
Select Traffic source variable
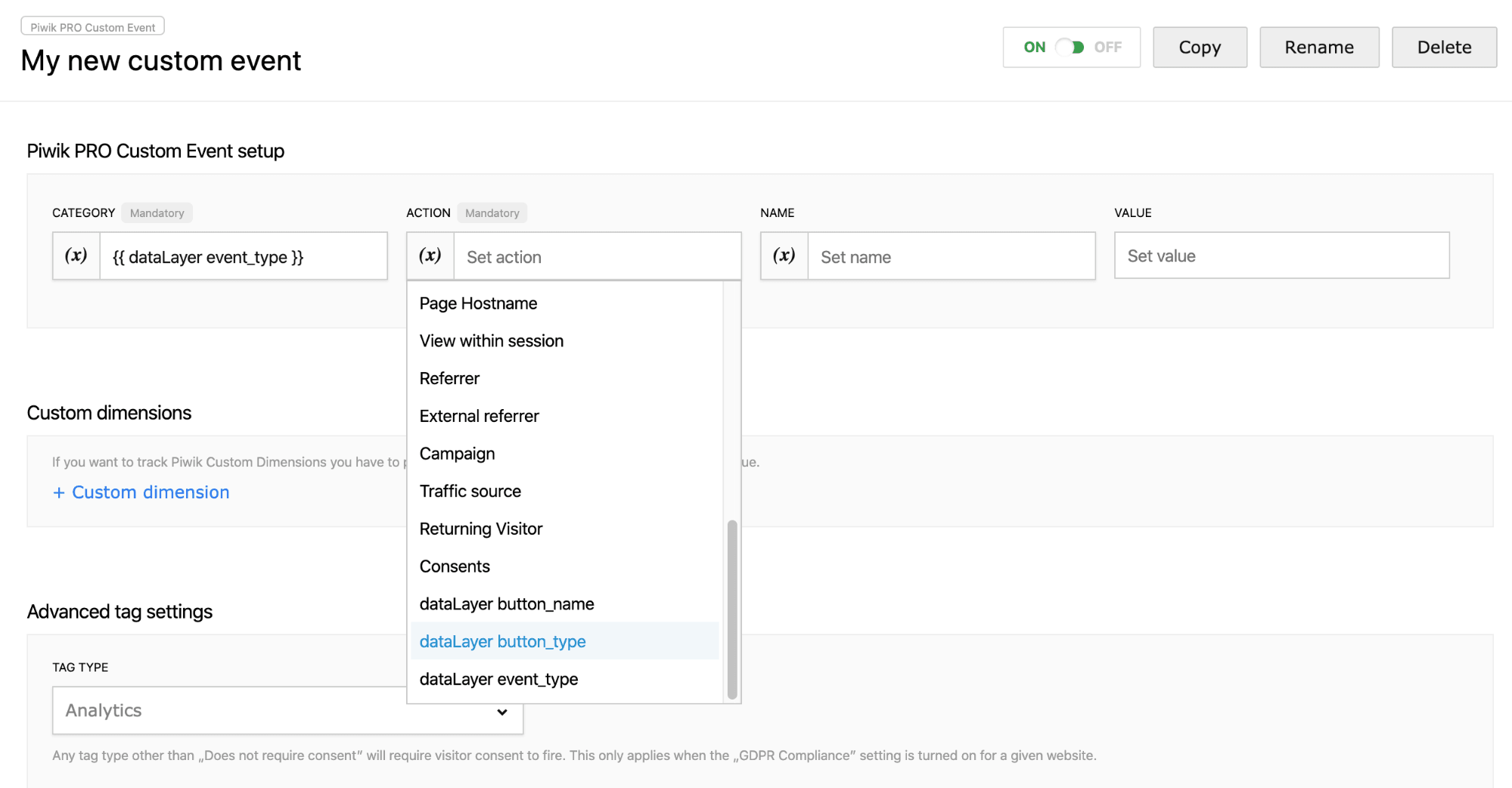point(470,491)
